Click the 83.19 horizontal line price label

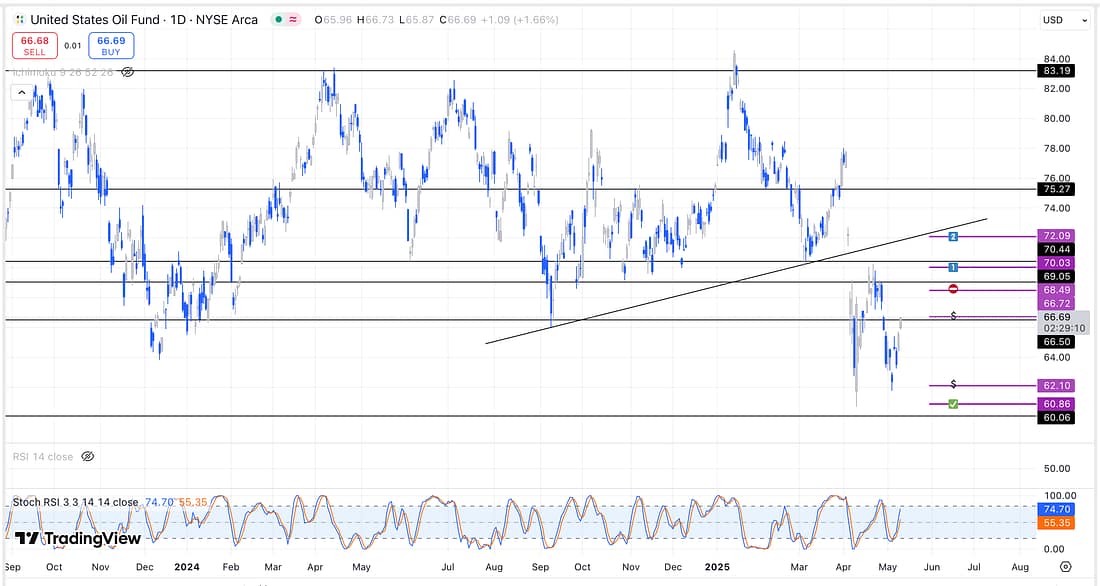pos(1056,71)
